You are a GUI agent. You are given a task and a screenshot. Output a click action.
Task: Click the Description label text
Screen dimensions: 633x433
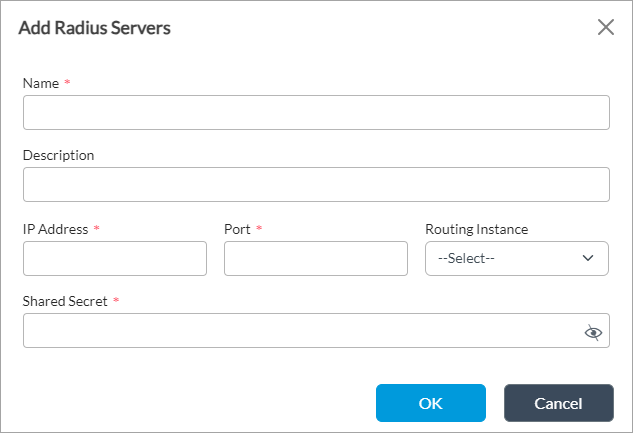(x=58, y=155)
